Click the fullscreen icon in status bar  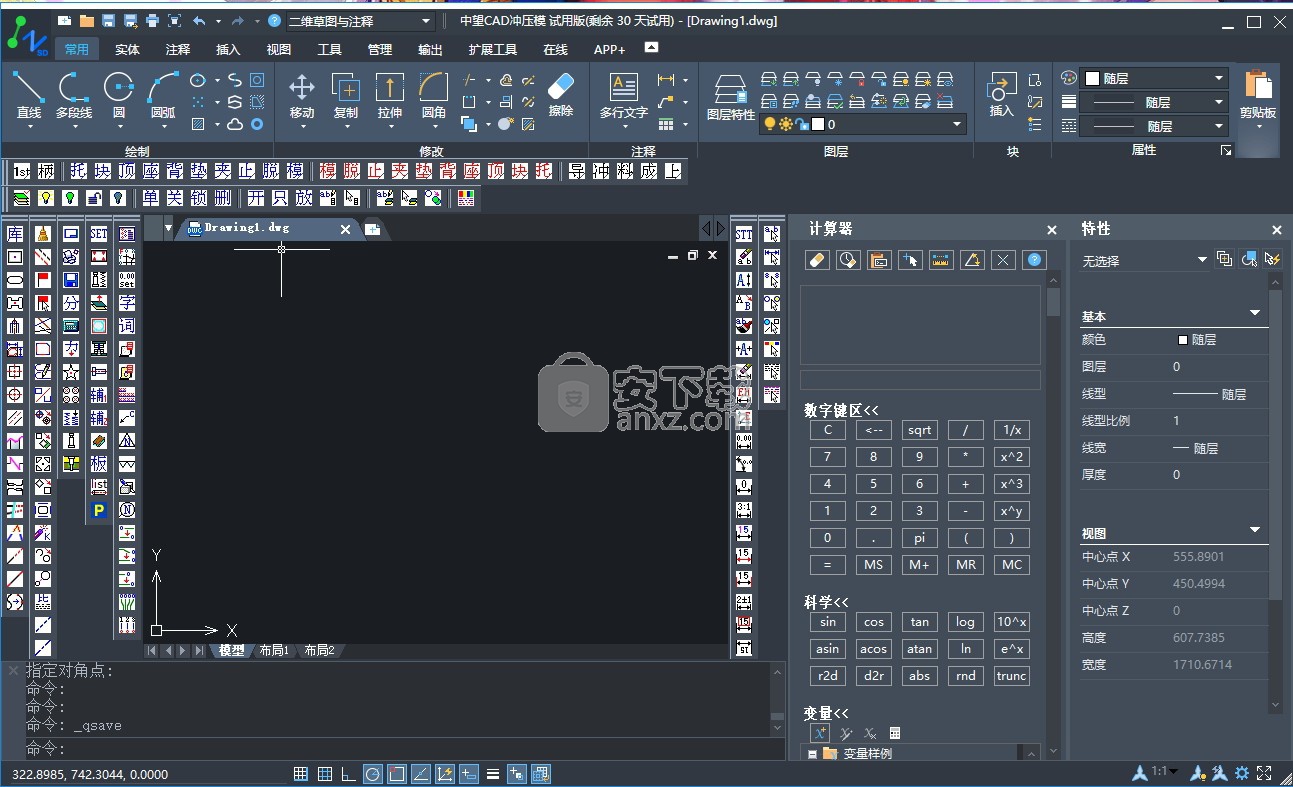click(x=1265, y=773)
